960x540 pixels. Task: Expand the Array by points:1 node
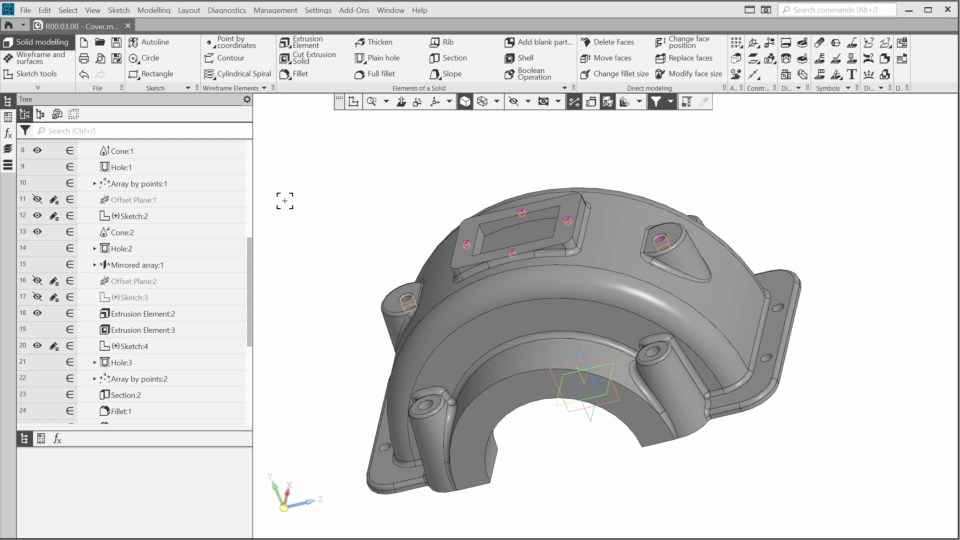click(95, 184)
